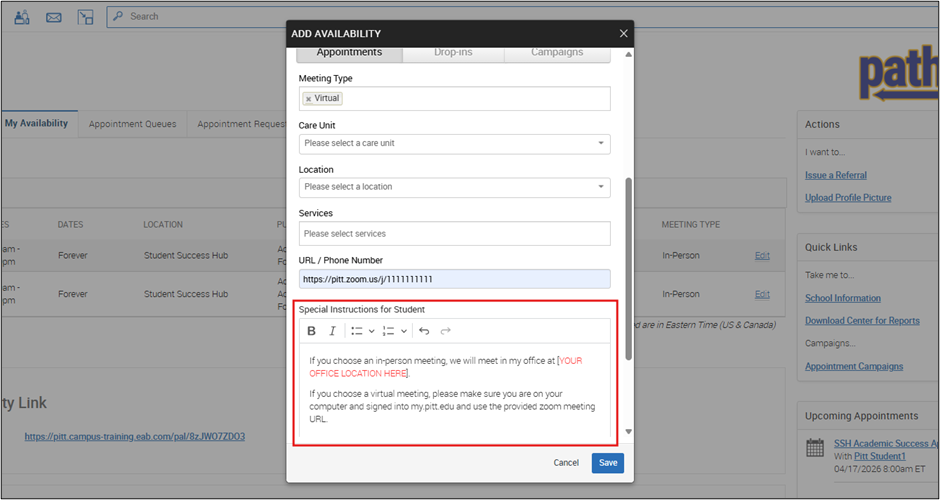
Task: Click 'YOUR OFFICE LOCATION HERE' red text
Action: point(446,367)
